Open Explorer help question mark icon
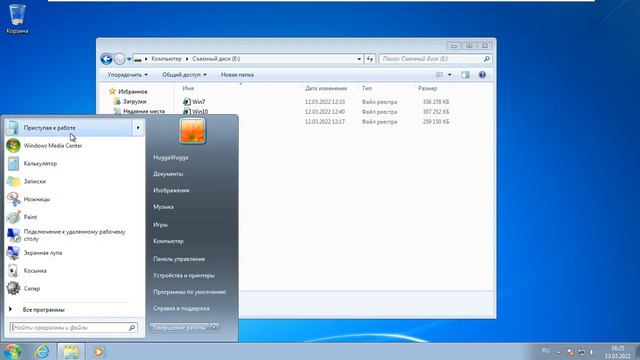Image resolution: width=640 pixels, height=360 pixels. click(x=482, y=75)
